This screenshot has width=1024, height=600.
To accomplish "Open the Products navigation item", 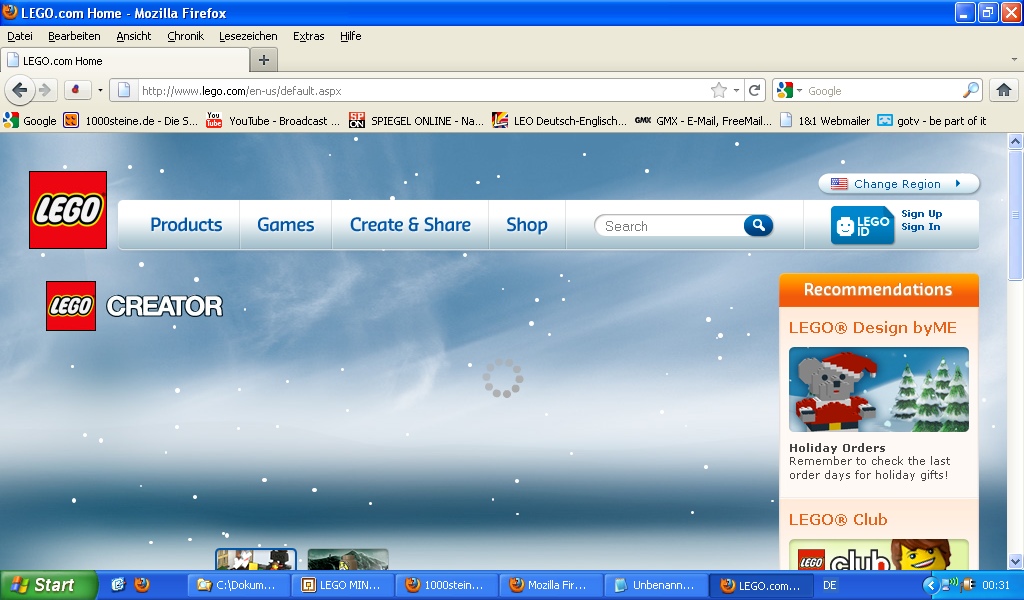I will point(186,225).
